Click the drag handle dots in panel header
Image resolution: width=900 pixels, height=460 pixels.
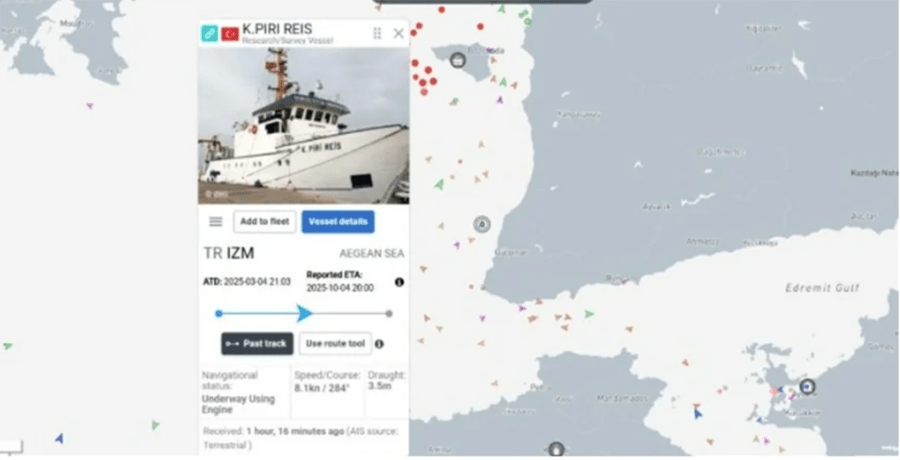coord(377,33)
